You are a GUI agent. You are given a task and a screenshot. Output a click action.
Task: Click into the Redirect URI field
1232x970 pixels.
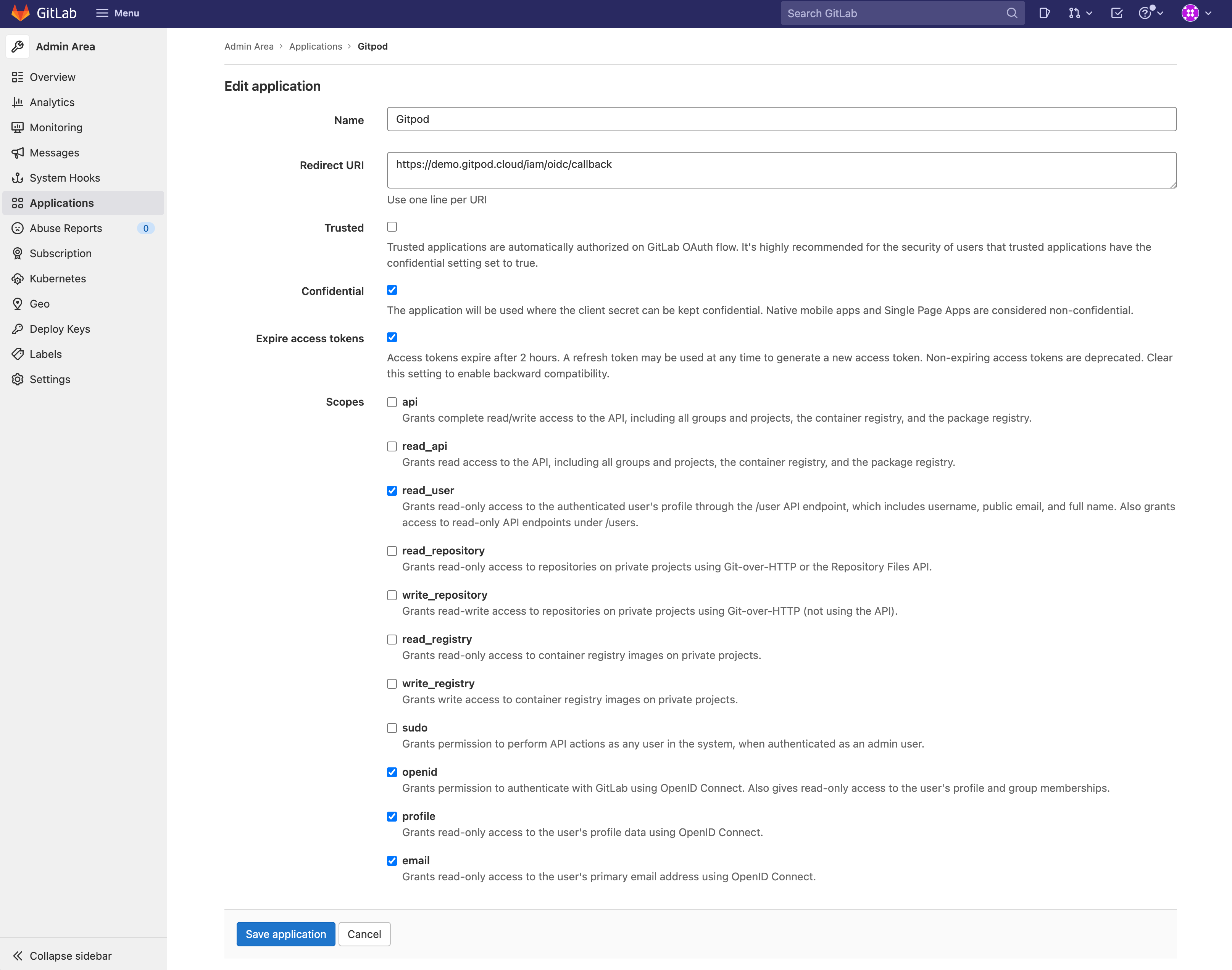coord(781,170)
